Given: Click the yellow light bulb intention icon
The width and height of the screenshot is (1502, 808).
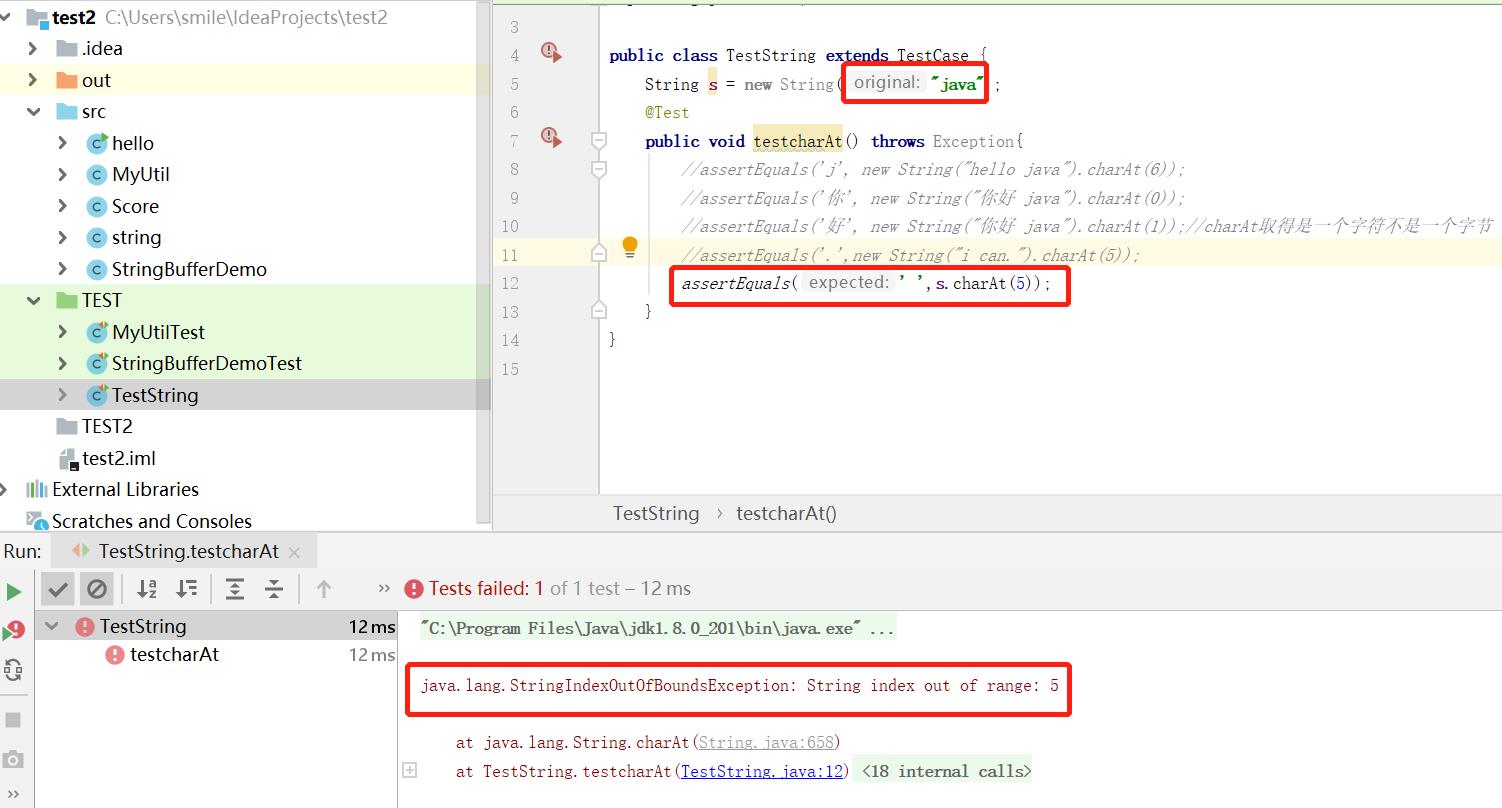Looking at the screenshot, I should [630, 247].
